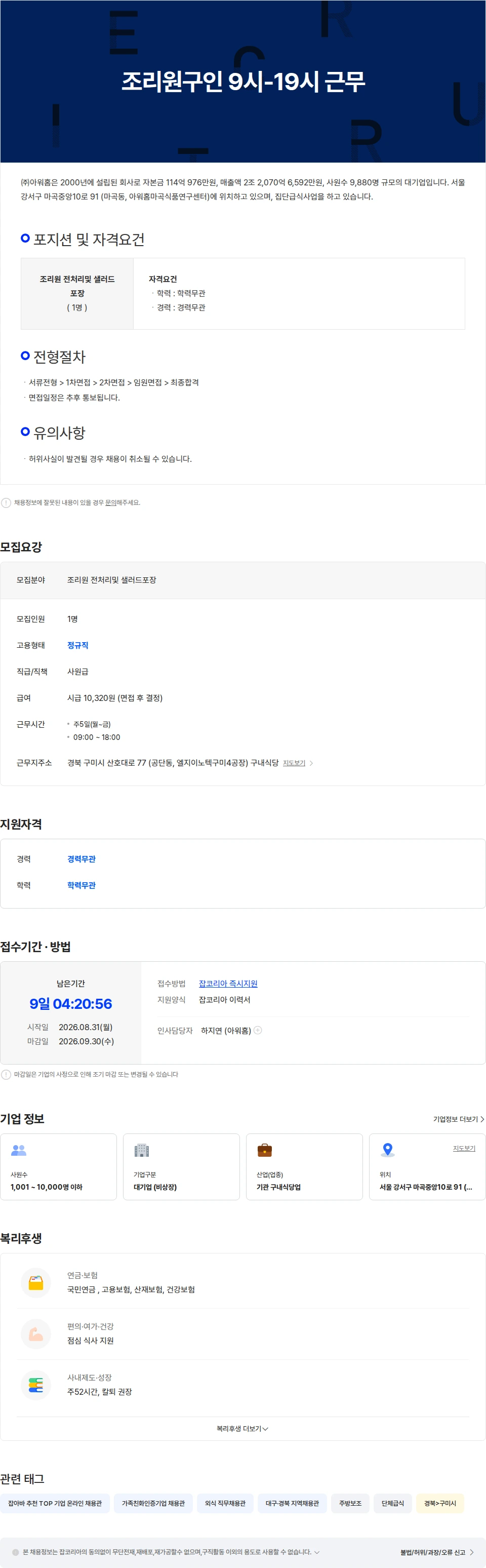Viewport: 486px width, 1568px height.
Task: Click the chevron next to 기업정보 더보기
Action: pyautogui.click(x=482, y=1119)
